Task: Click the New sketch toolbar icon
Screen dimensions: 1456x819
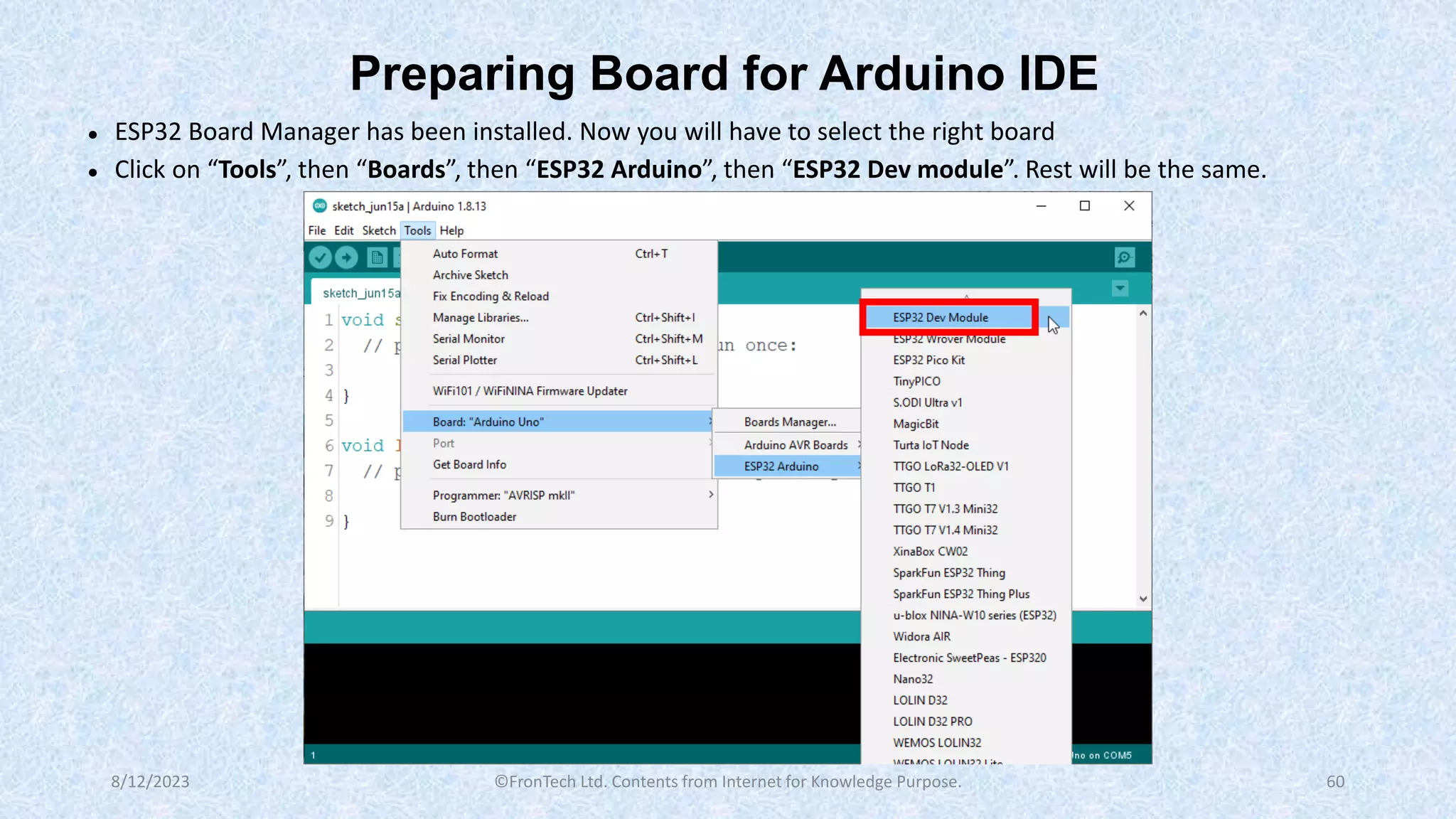Action: coord(377,257)
